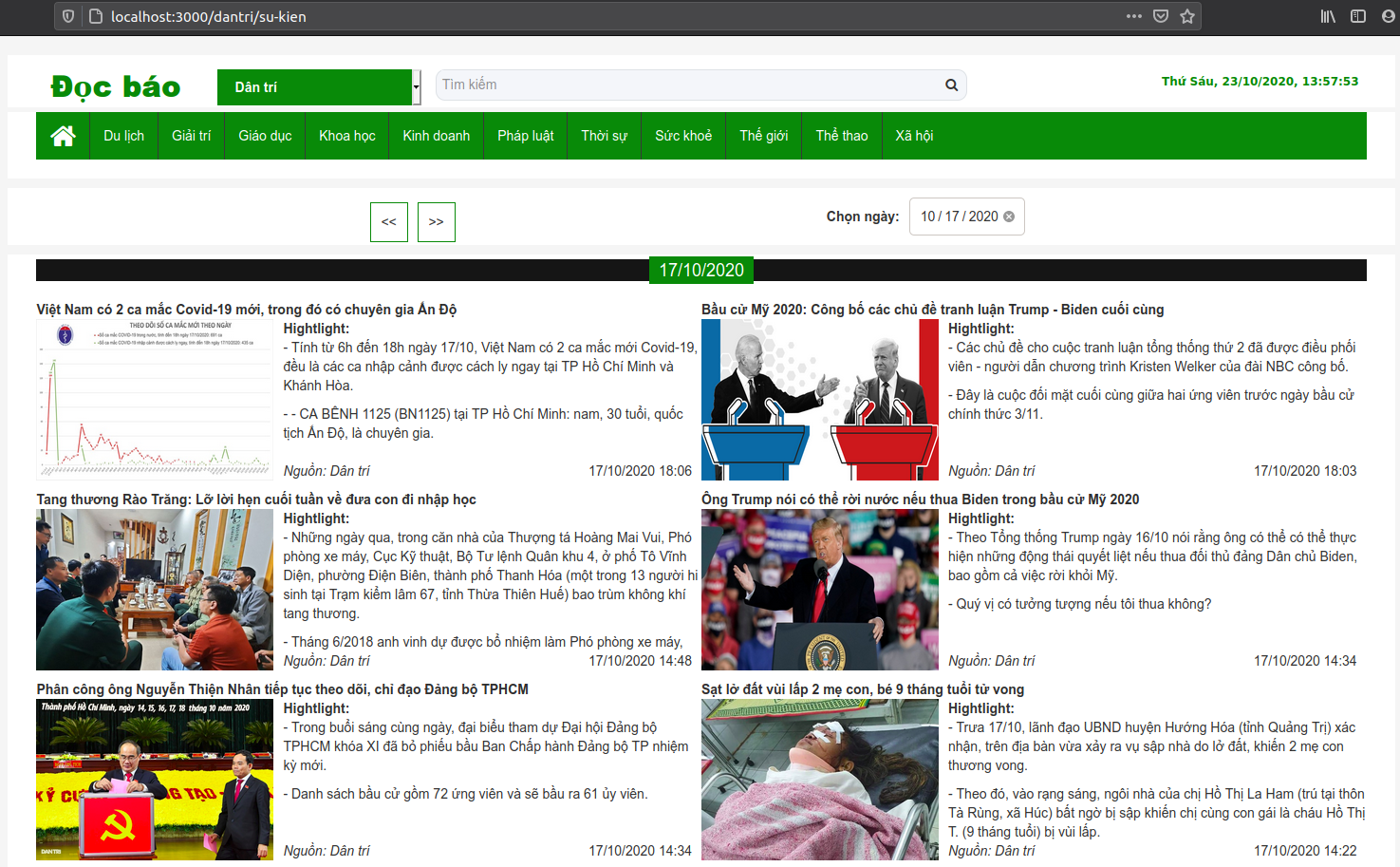This screenshot has height=867, width=1400.
Task: Show the Firefox library icon
Action: pos(1328,16)
